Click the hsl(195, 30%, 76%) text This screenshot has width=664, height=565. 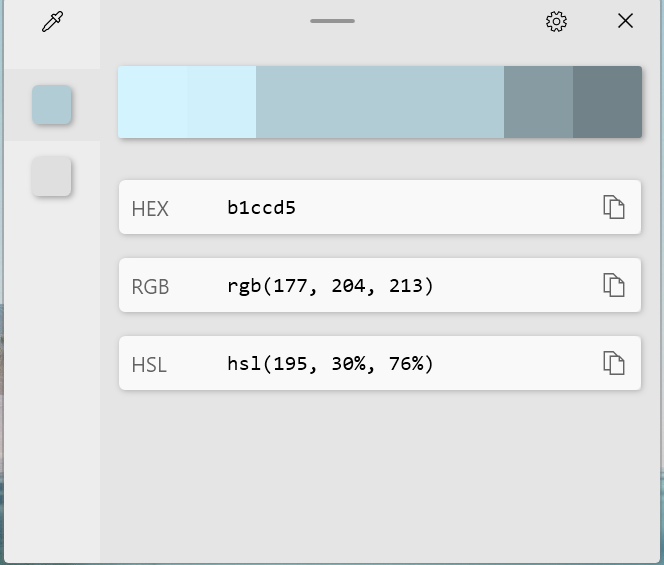(x=330, y=364)
